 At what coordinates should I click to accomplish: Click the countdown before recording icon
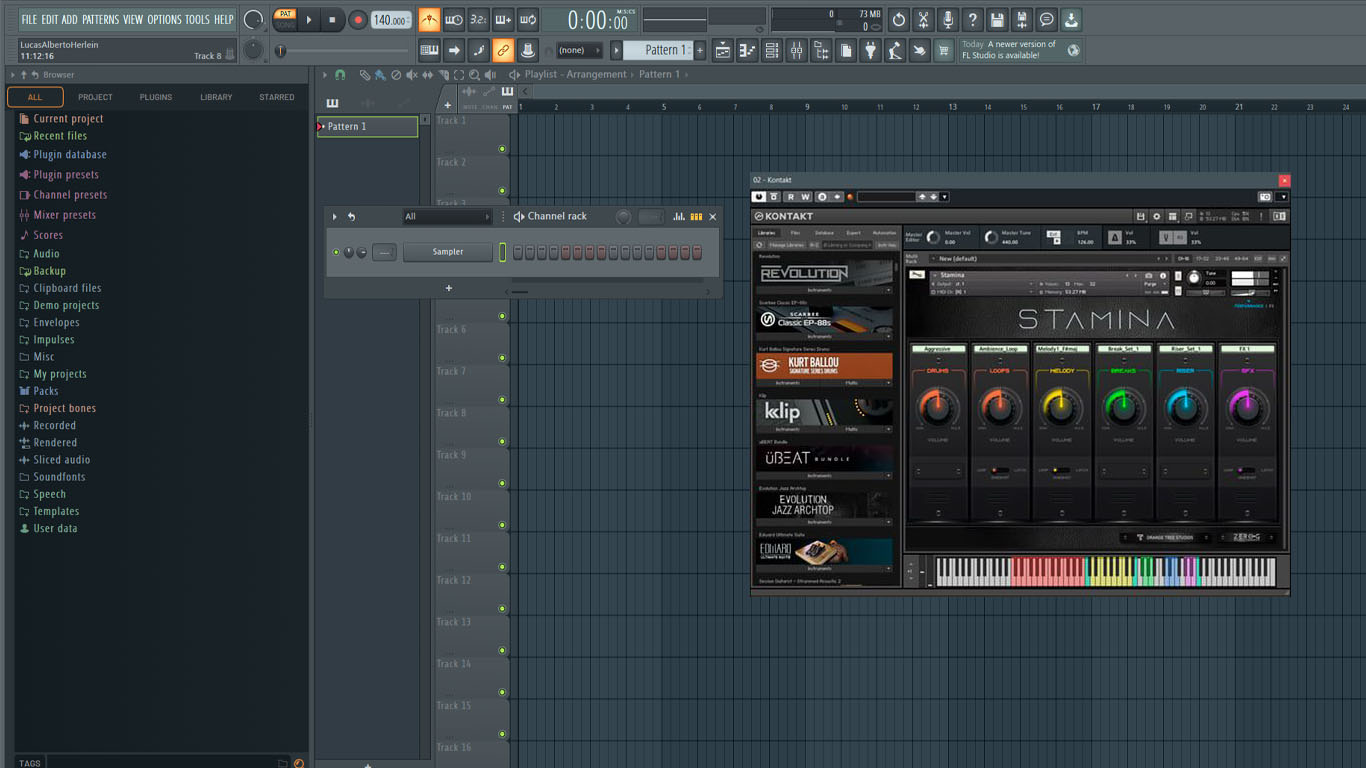point(479,19)
